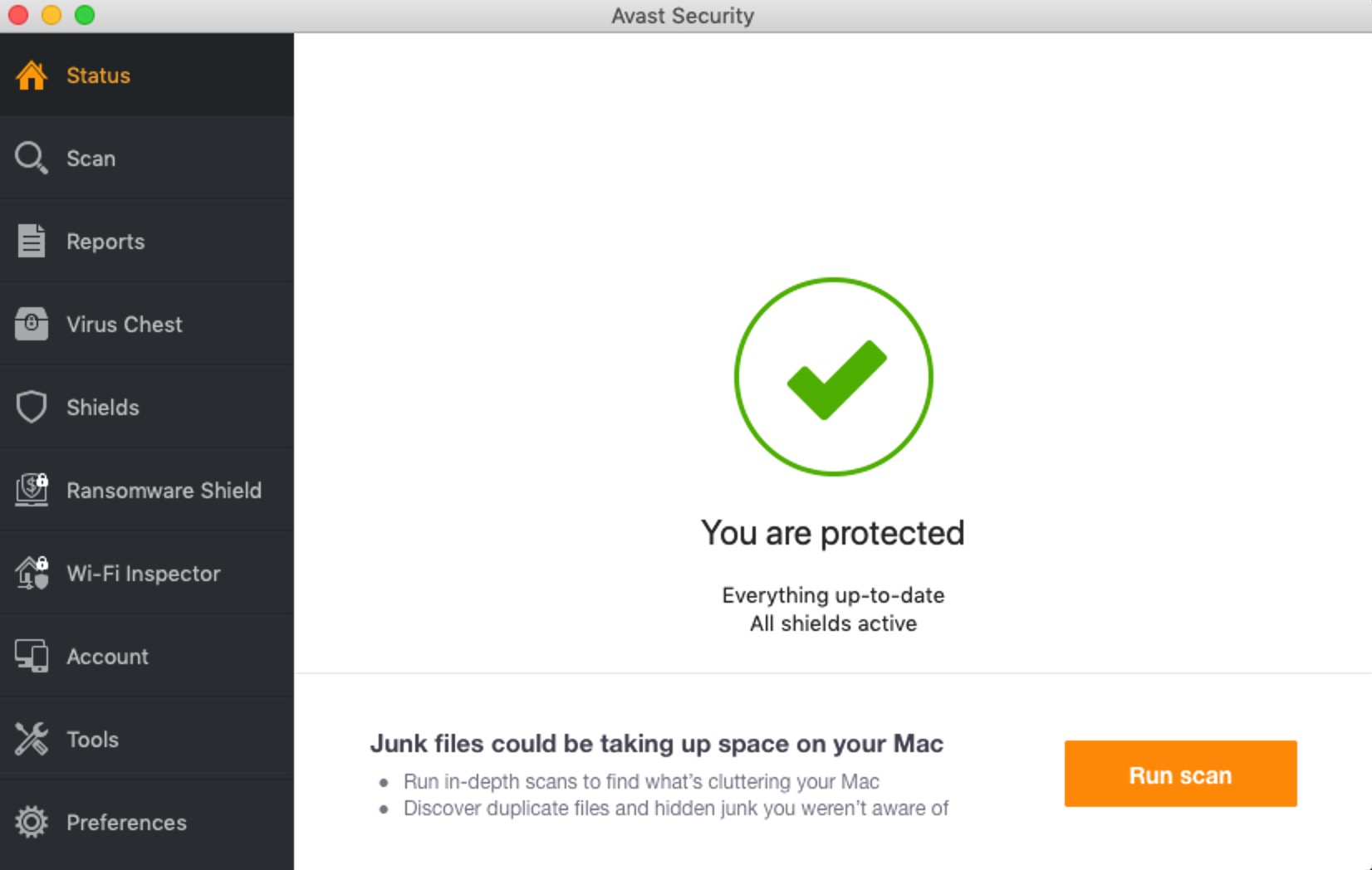
Task: Click the orange Run scan button
Action: (x=1180, y=774)
